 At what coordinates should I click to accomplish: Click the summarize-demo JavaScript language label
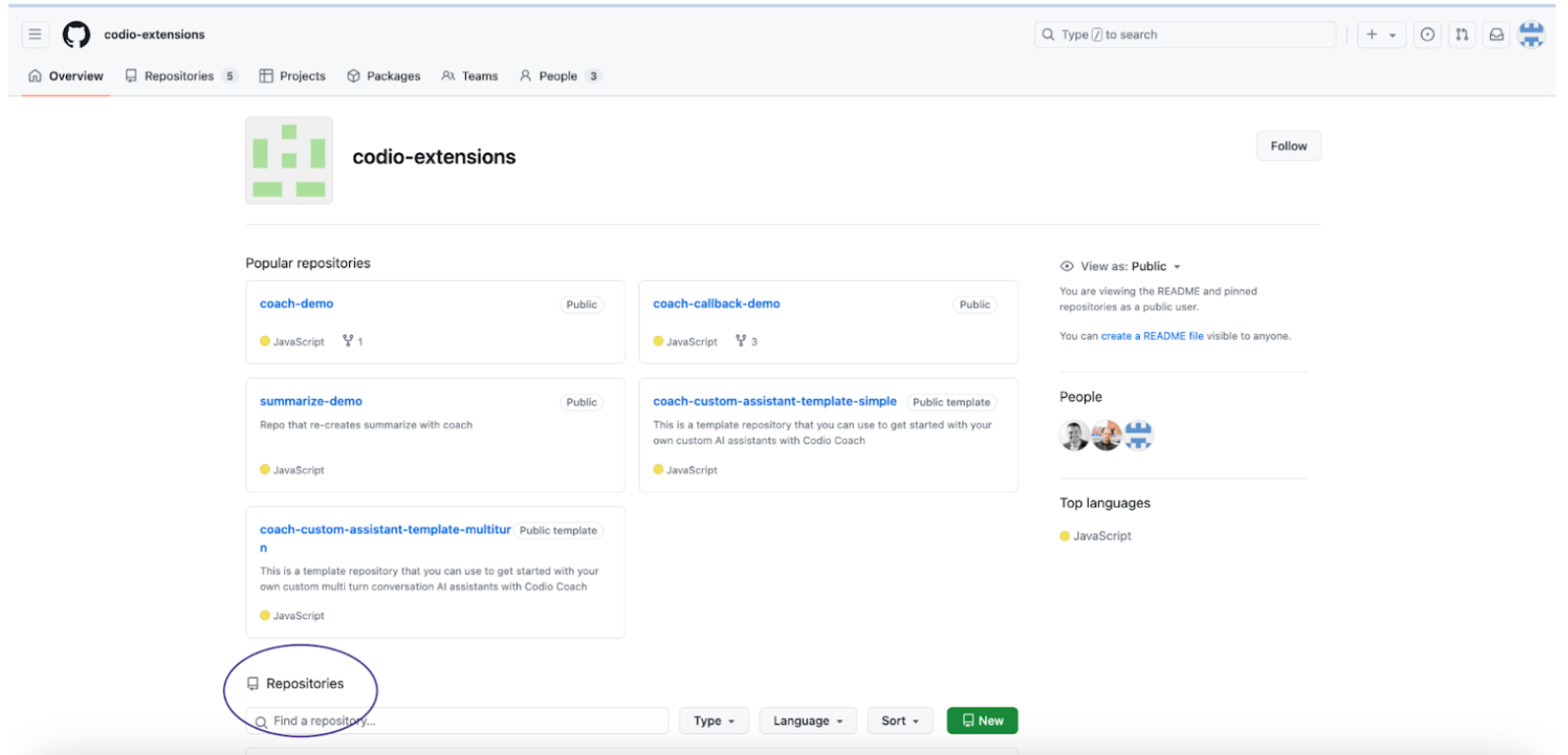coord(298,470)
